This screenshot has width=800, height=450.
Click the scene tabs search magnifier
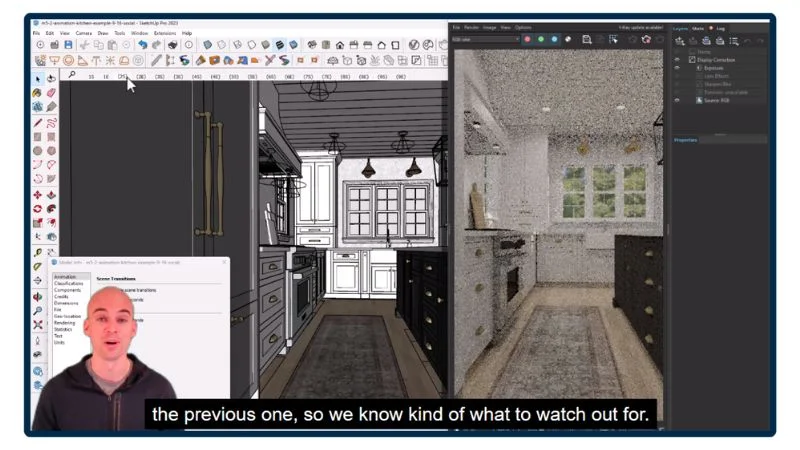pyautogui.click(x=72, y=75)
